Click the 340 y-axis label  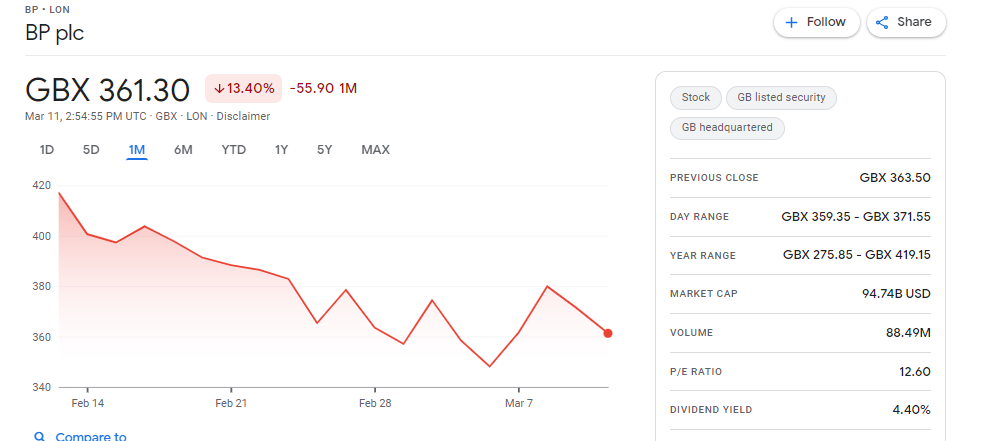pos(42,387)
